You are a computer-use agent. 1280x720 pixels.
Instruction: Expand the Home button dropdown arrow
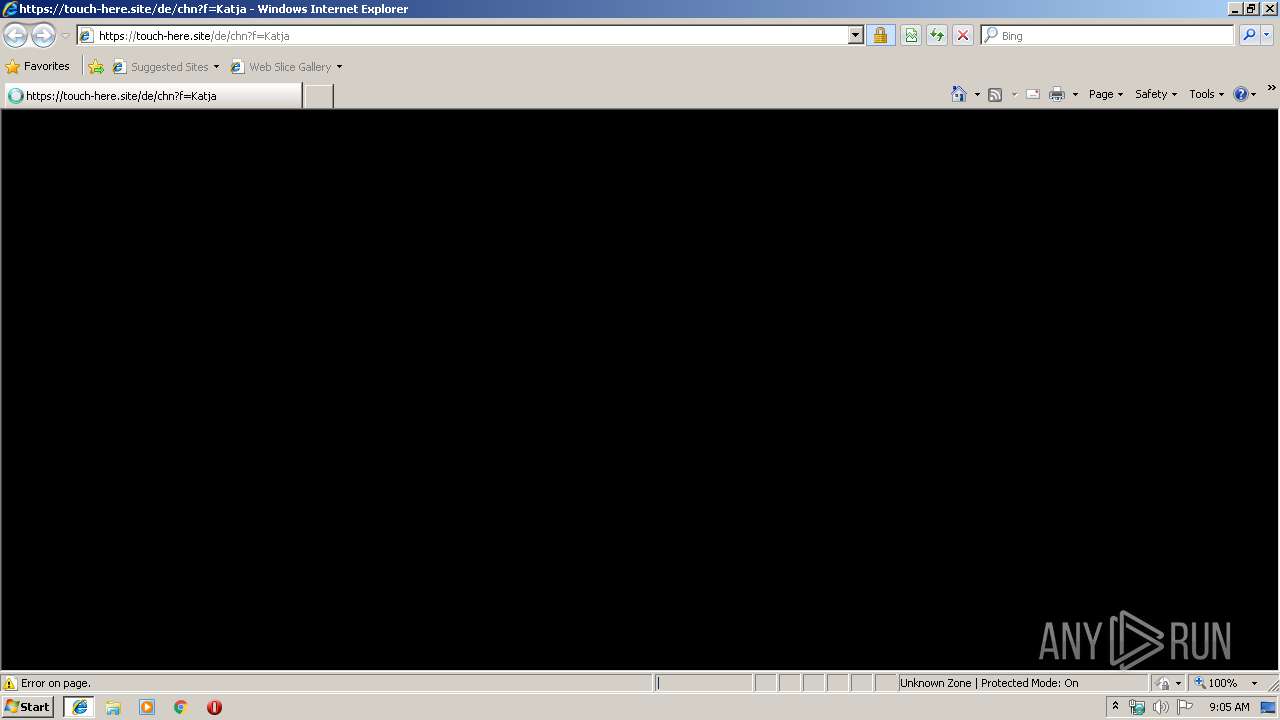977,94
